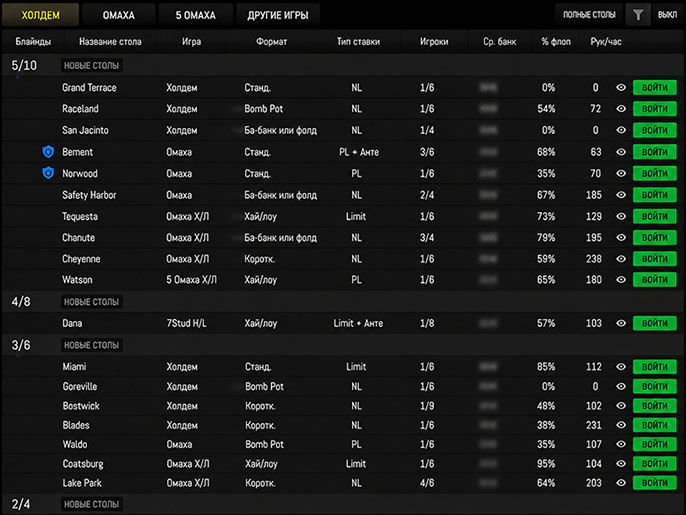Sort by % флоп column
The image size is (686, 515).
click(556, 42)
